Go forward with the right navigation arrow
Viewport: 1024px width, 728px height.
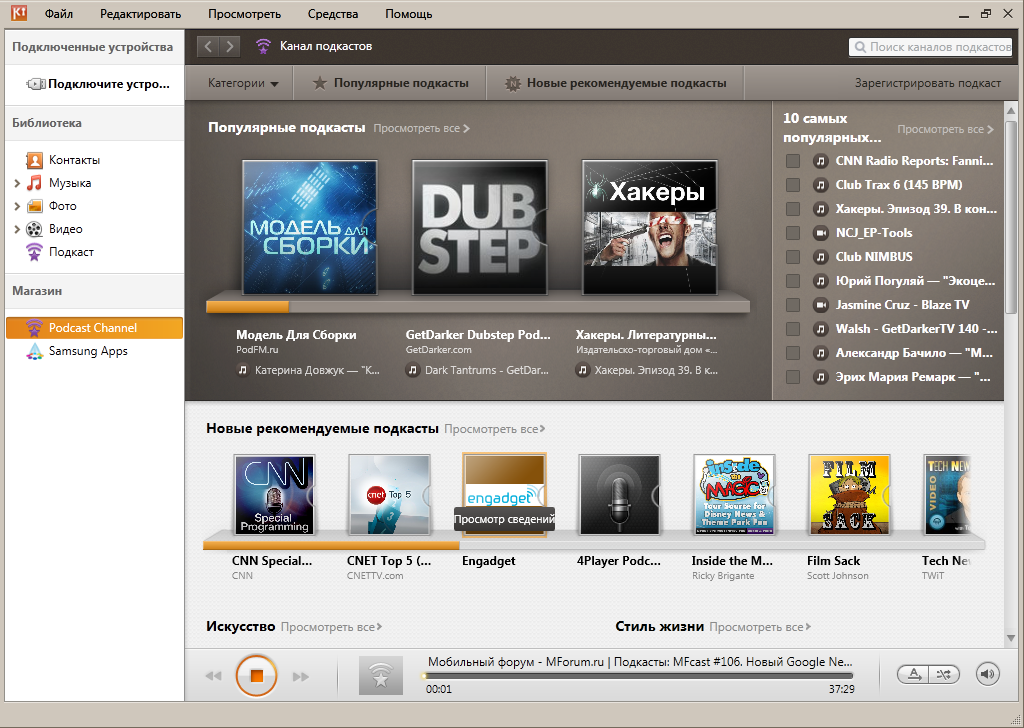229,46
